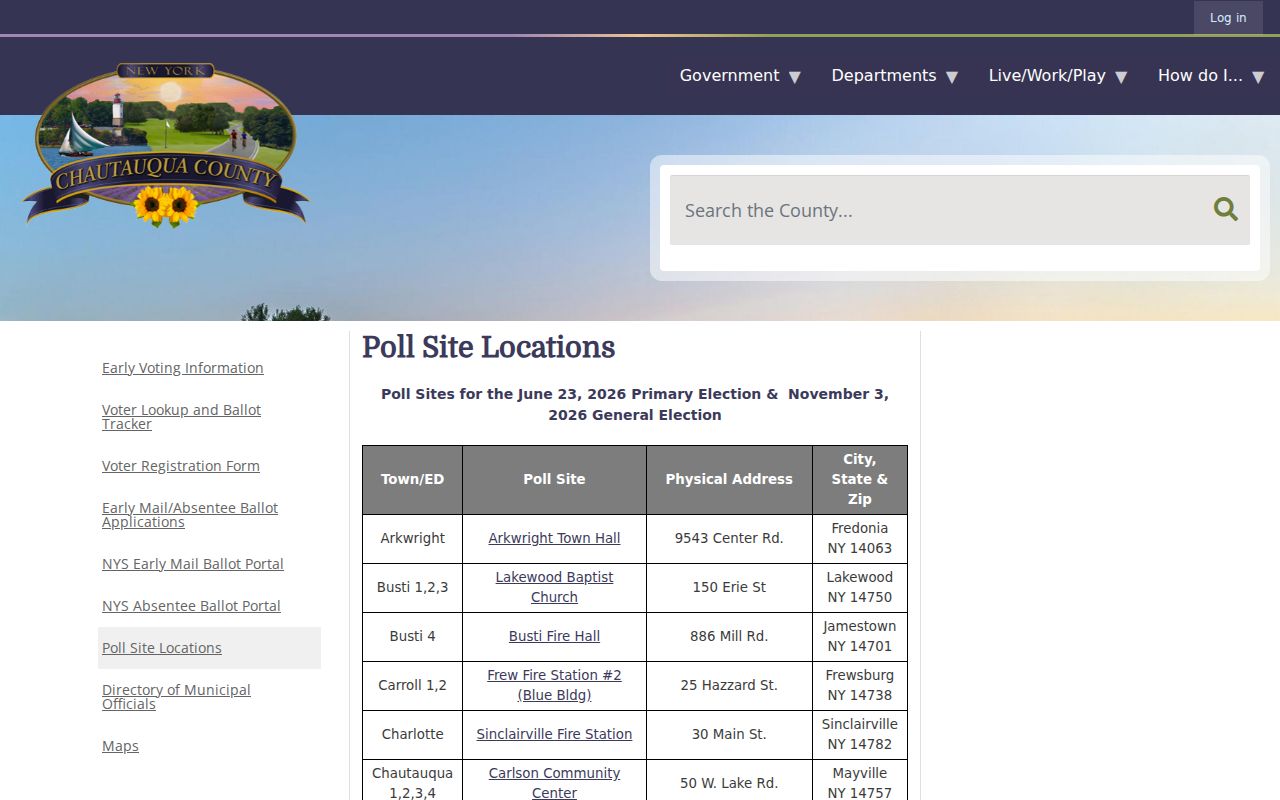The image size is (1280, 800).
Task: Open Carlson Community Center link
Action: tap(554, 783)
